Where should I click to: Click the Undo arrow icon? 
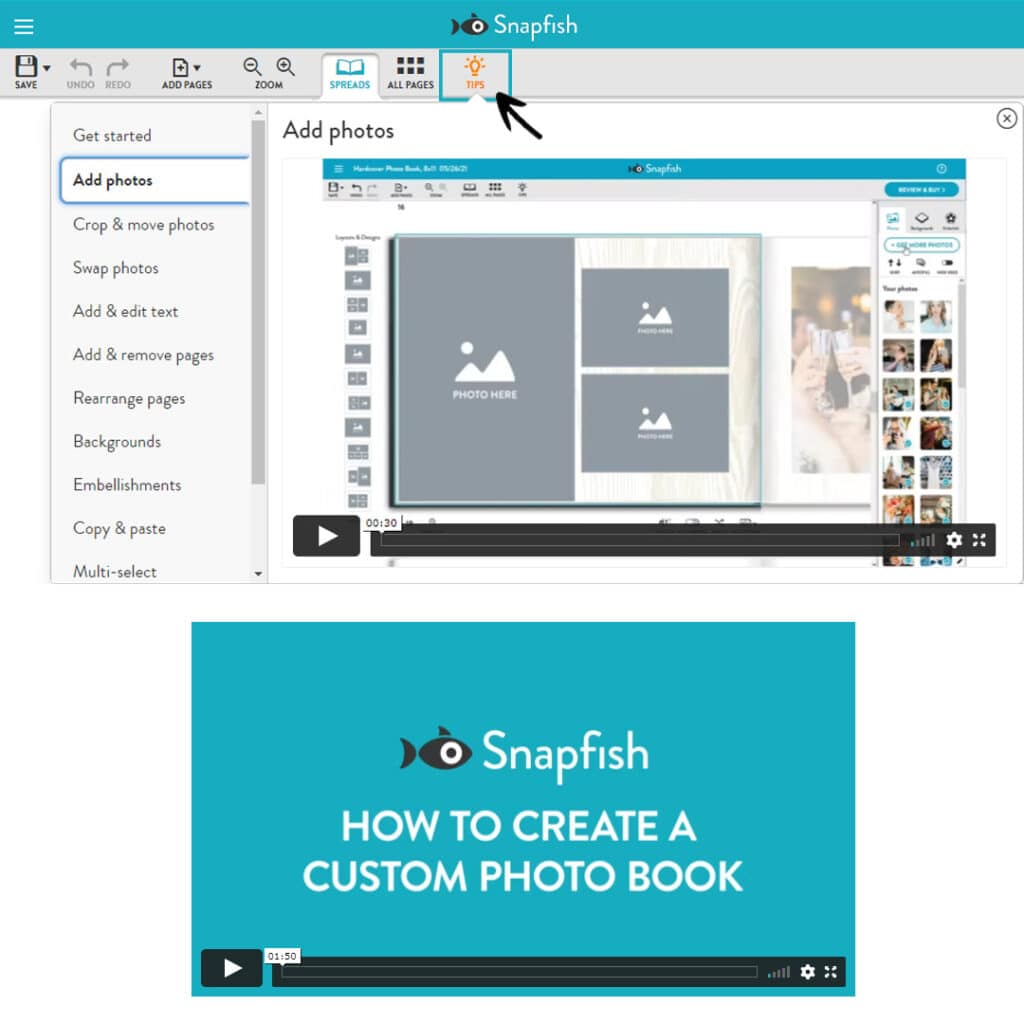click(x=80, y=66)
